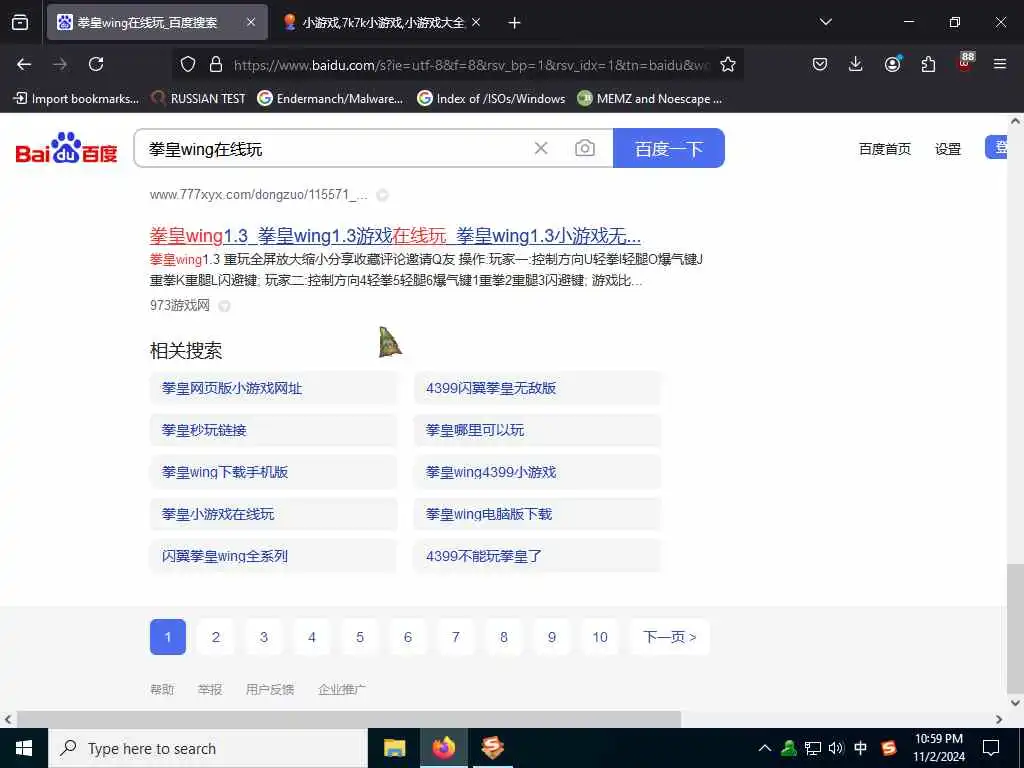This screenshot has height=768, width=1024.
Task: Open the RUSSIAN TEST bookmark
Action: point(199,99)
